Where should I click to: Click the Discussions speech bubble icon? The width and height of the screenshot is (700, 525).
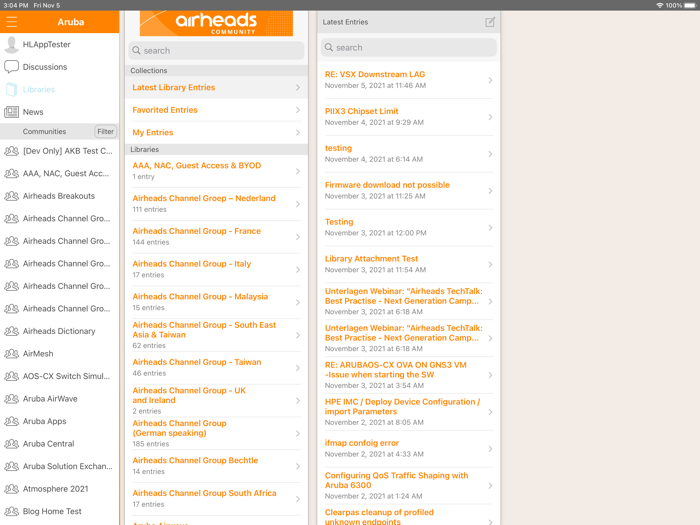(12, 67)
